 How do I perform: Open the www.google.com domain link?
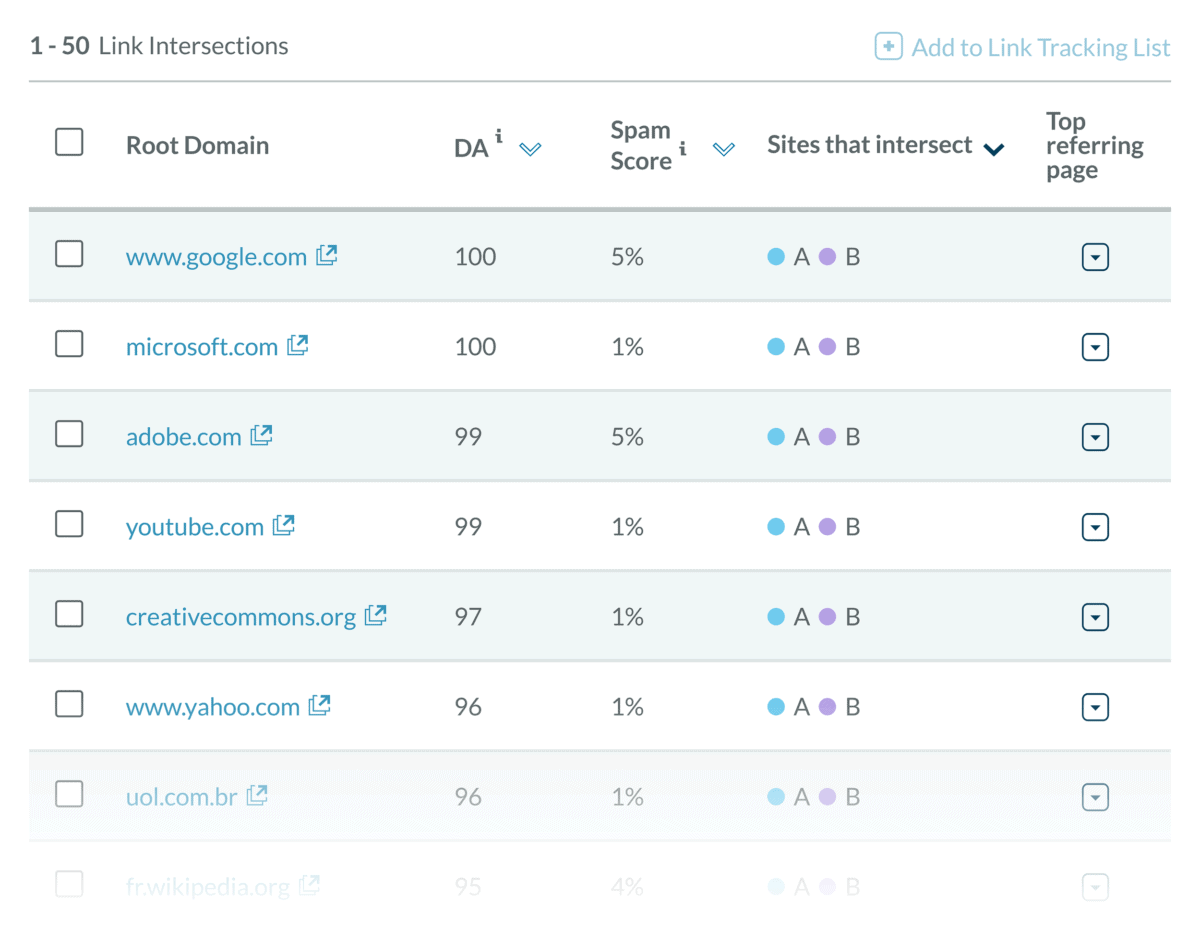216,257
